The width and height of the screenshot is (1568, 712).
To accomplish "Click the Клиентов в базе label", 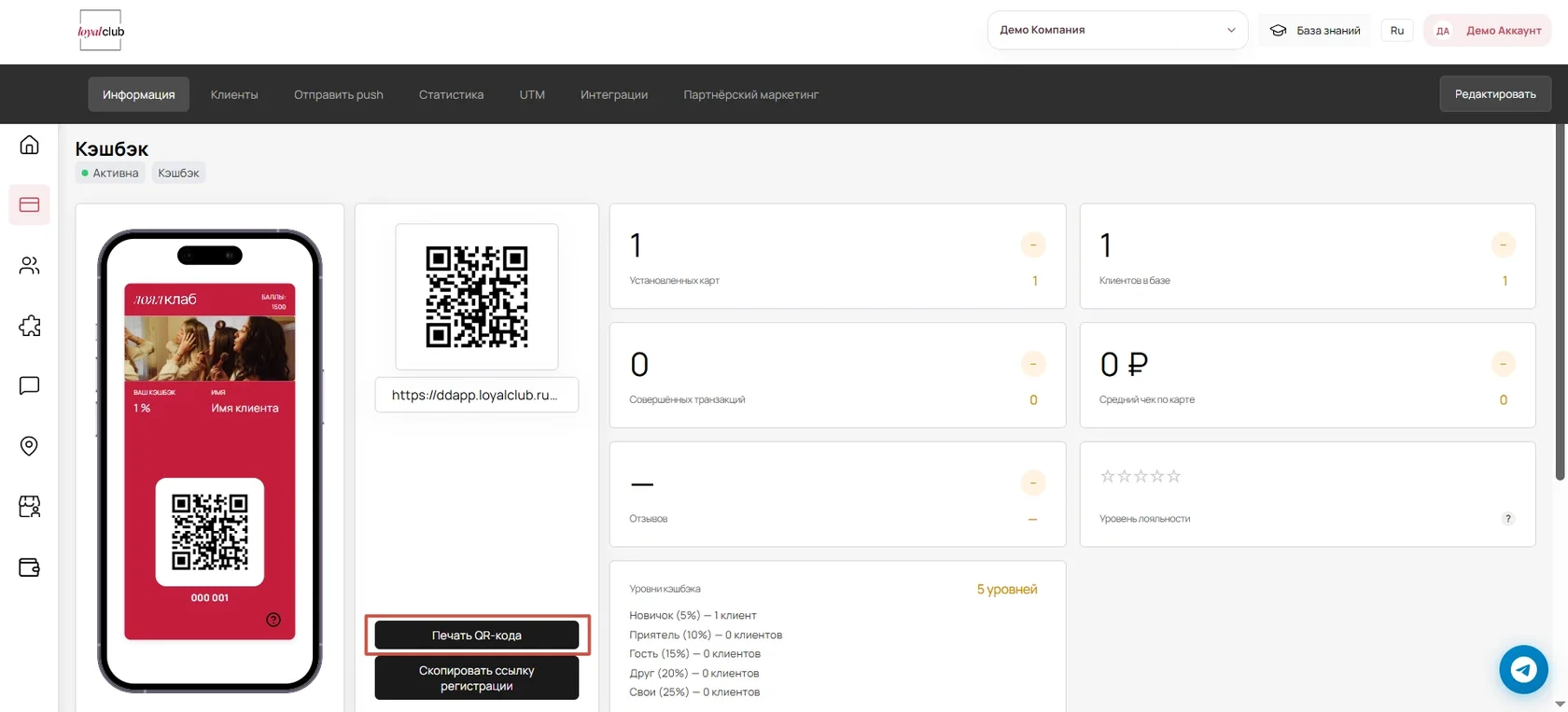I will coord(1134,281).
